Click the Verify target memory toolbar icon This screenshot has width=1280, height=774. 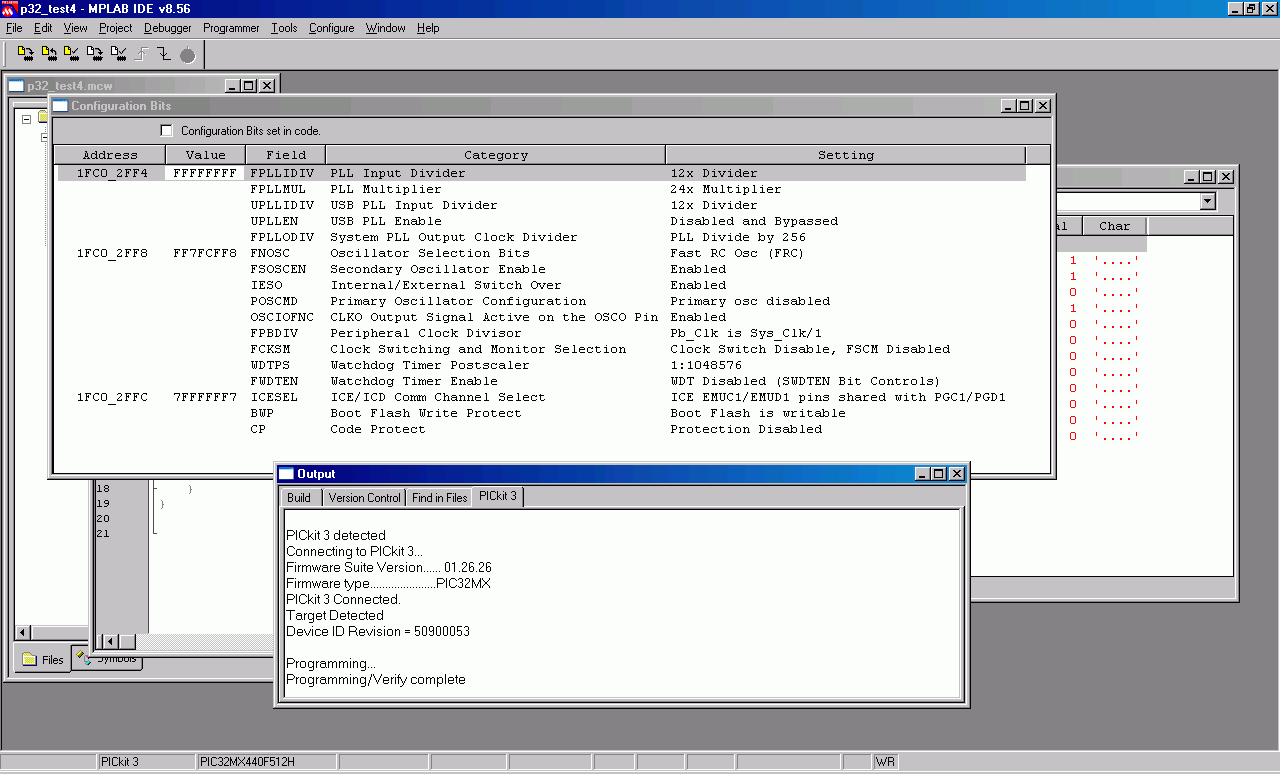72,53
